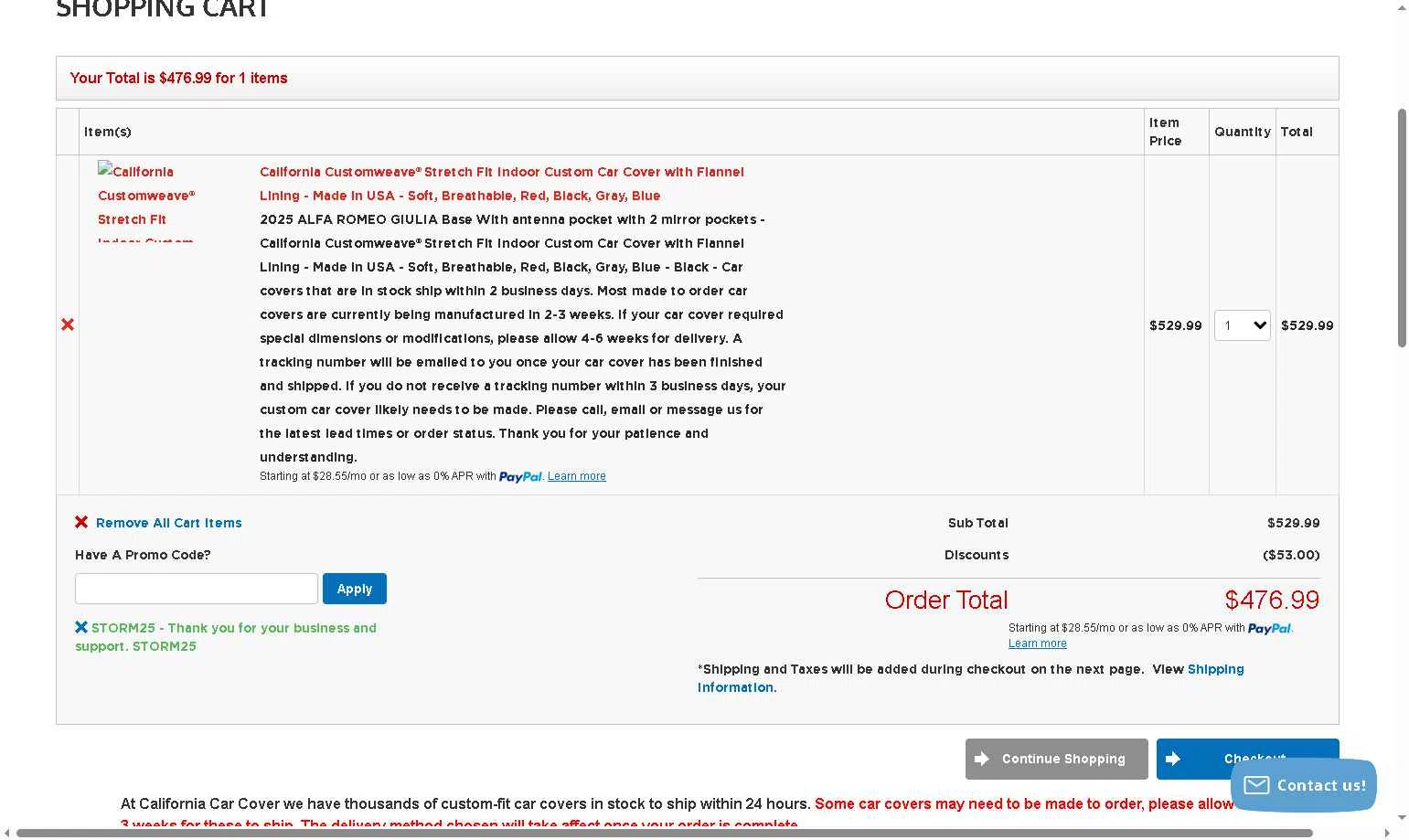The height and width of the screenshot is (840, 1409).
Task: Click the 'Sub Total' label
Action: coord(978,523)
